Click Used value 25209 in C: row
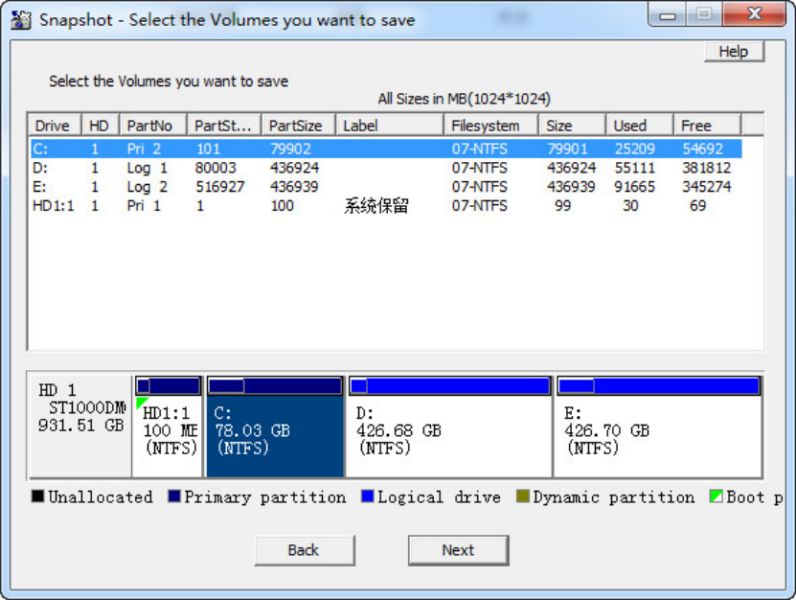Image resolution: width=796 pixels, height=600 pixels. tap(635, 149)
